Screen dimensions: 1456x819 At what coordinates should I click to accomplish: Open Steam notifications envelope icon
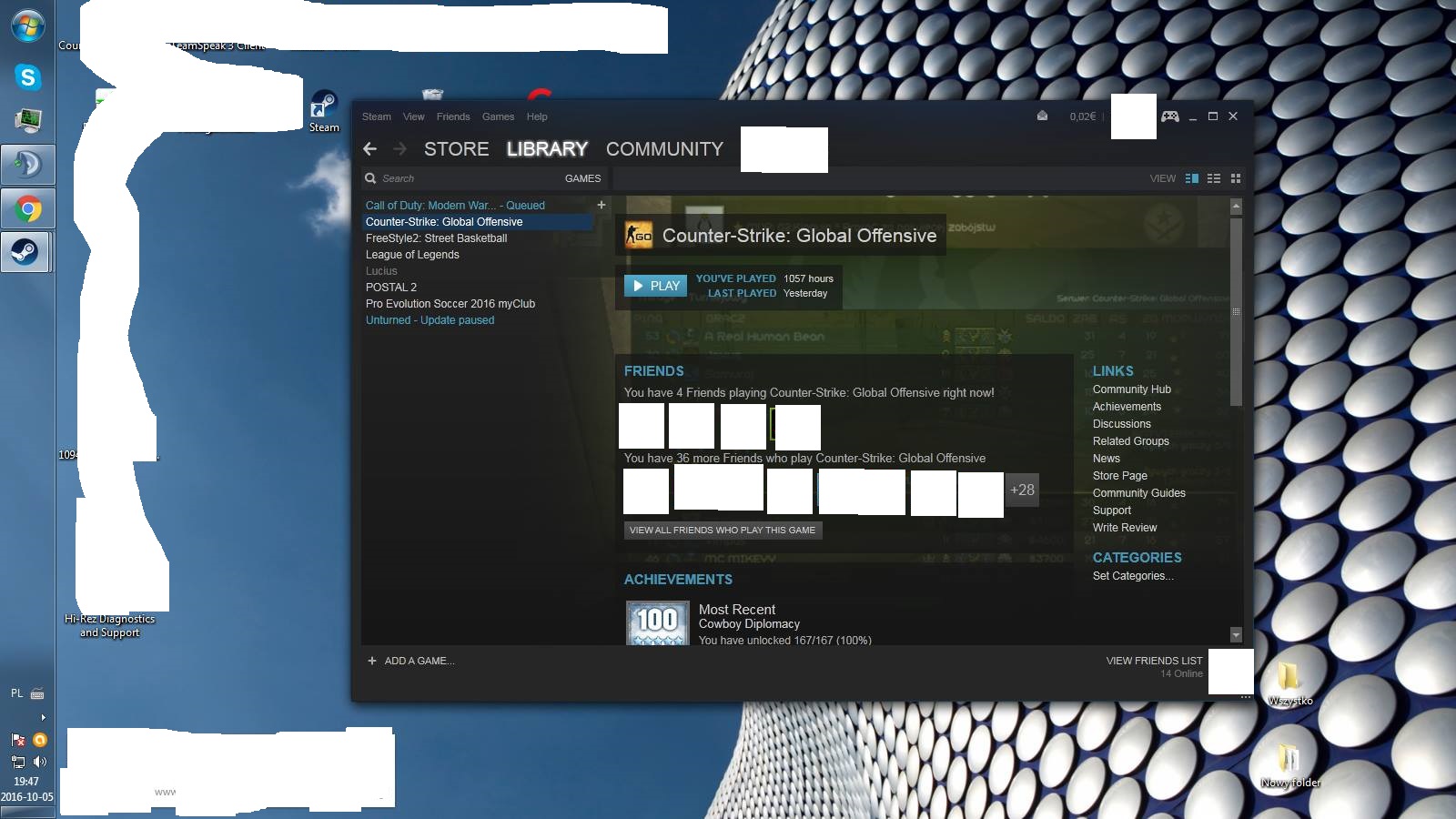pyautogui.click(x=1042, y=116)
